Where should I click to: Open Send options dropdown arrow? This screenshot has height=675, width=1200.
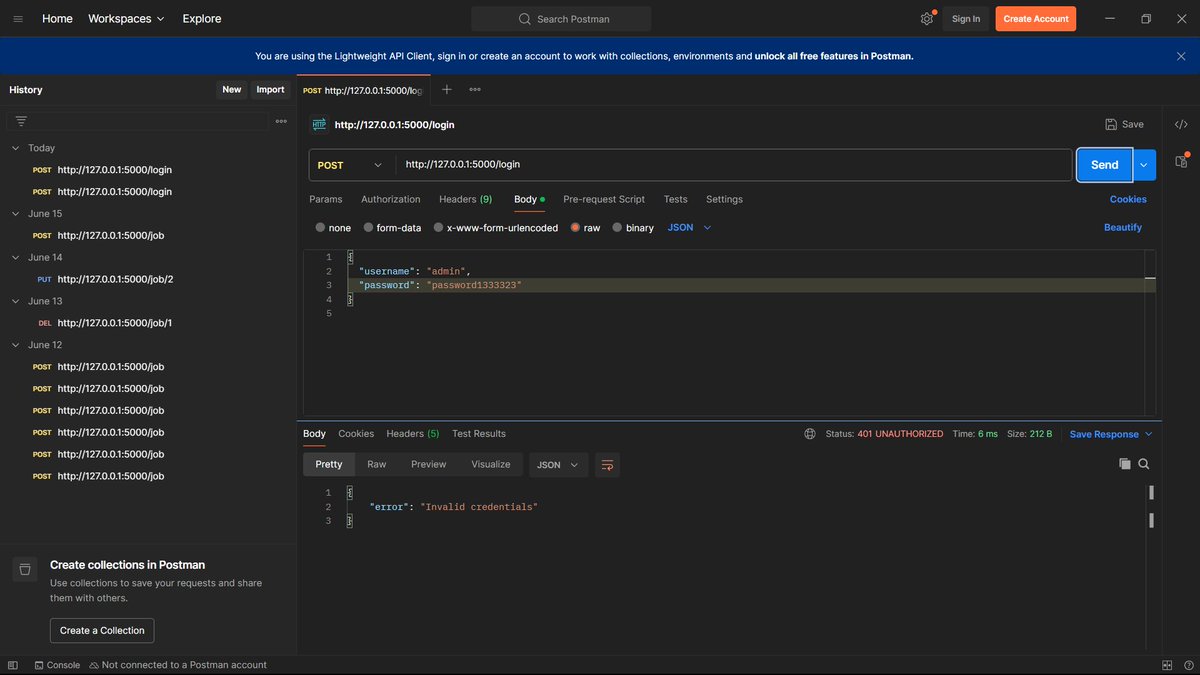pos(1144,165)
